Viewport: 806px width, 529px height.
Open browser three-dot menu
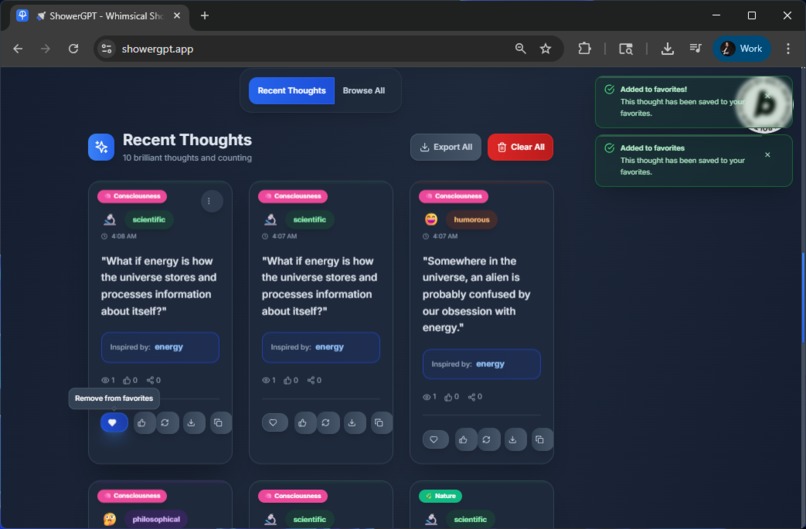[788, 49]
